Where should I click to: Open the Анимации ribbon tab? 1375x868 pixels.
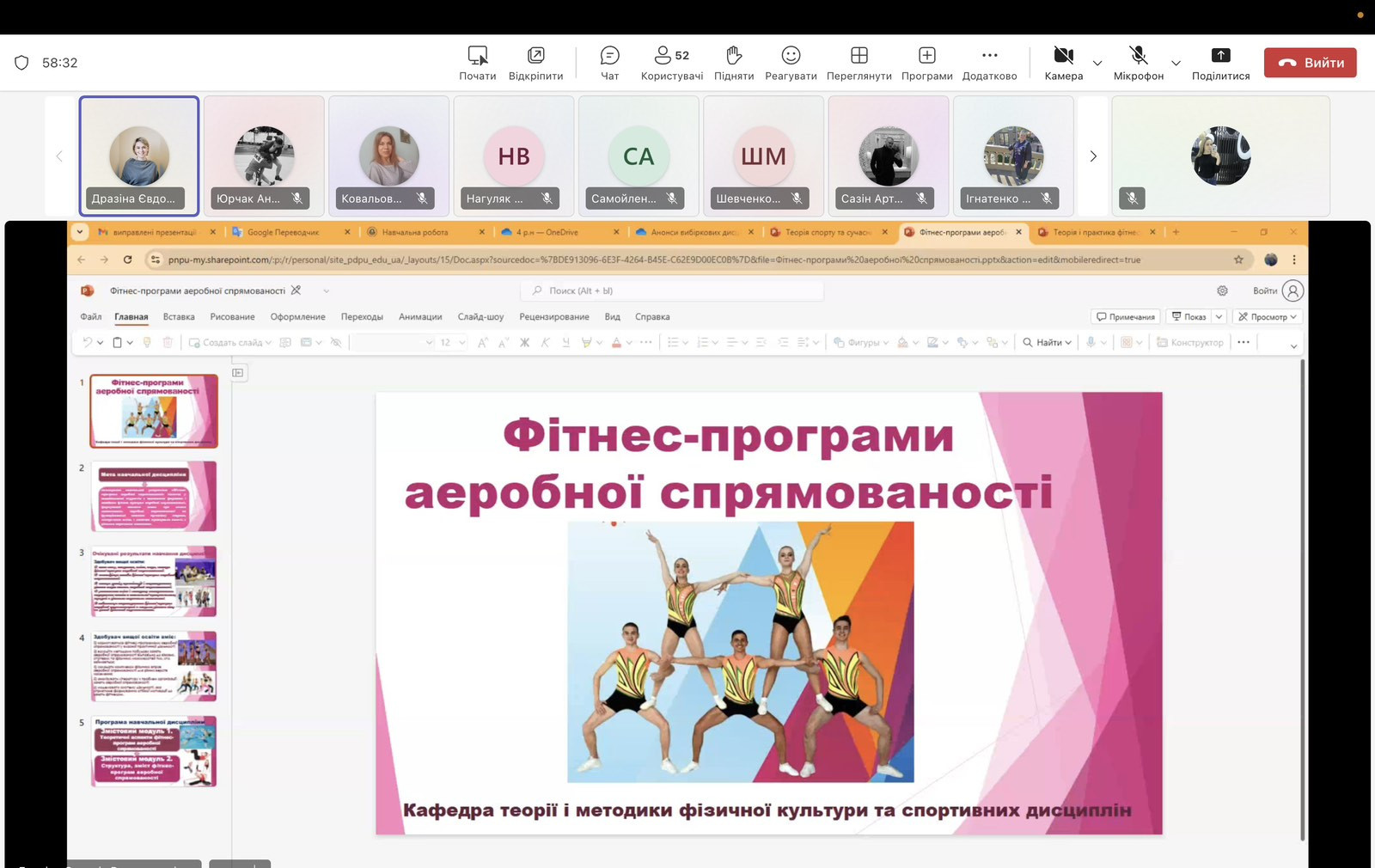[x=420, y=317]
